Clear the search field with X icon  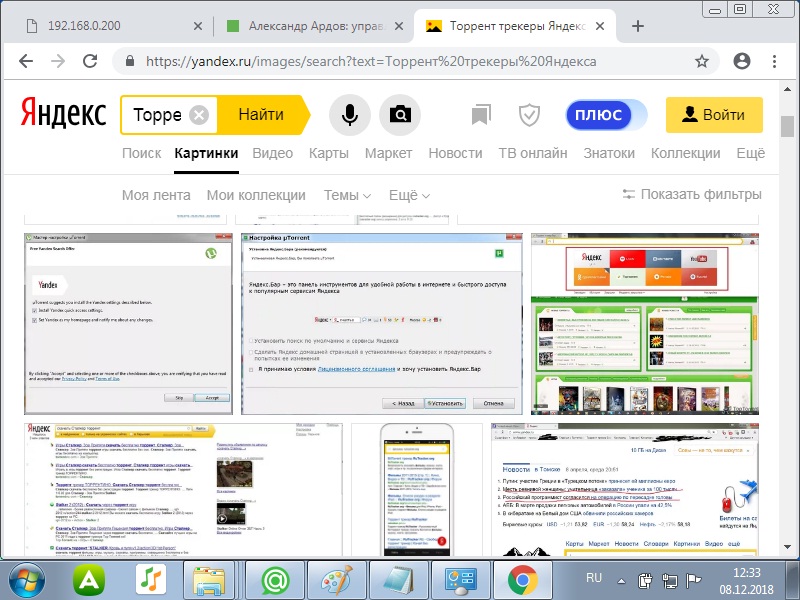[199, 115]
